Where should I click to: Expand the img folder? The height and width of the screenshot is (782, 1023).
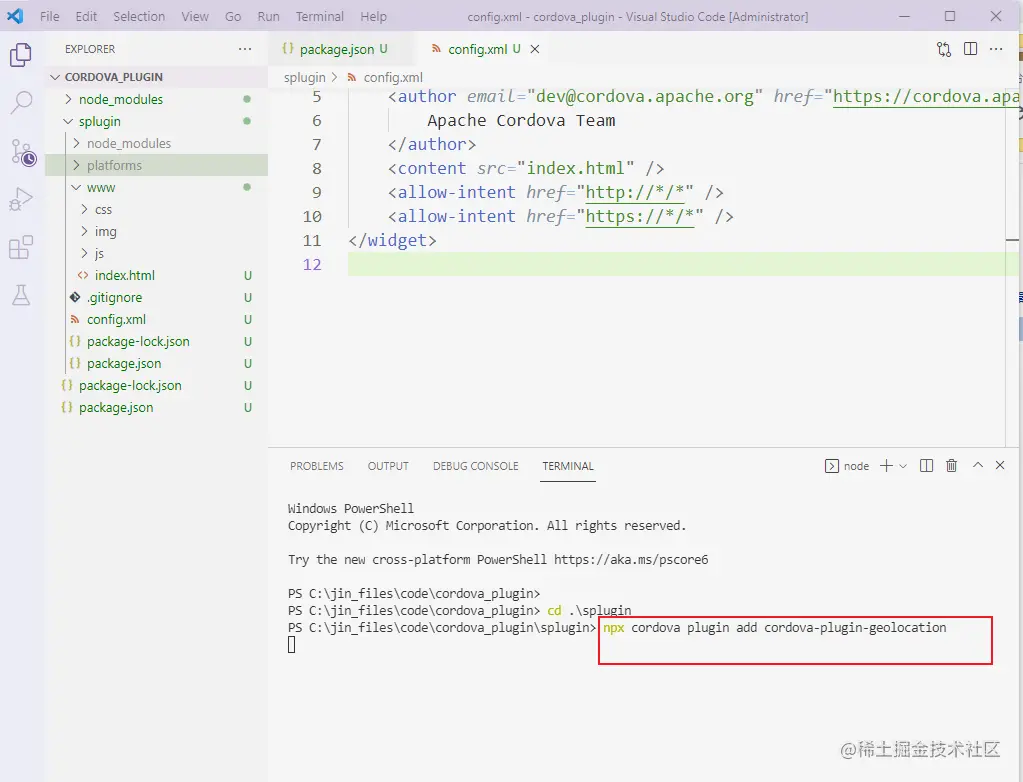click(157, 232)
